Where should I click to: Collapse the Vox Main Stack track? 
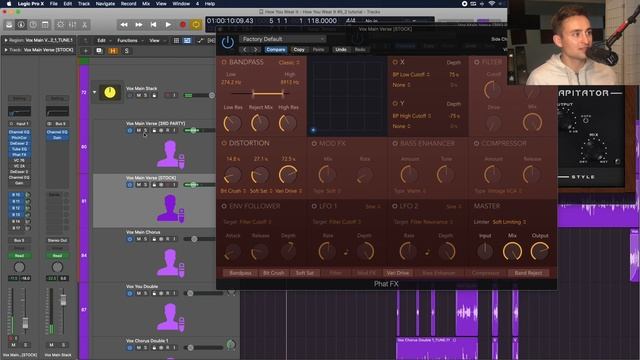(94, 92)
